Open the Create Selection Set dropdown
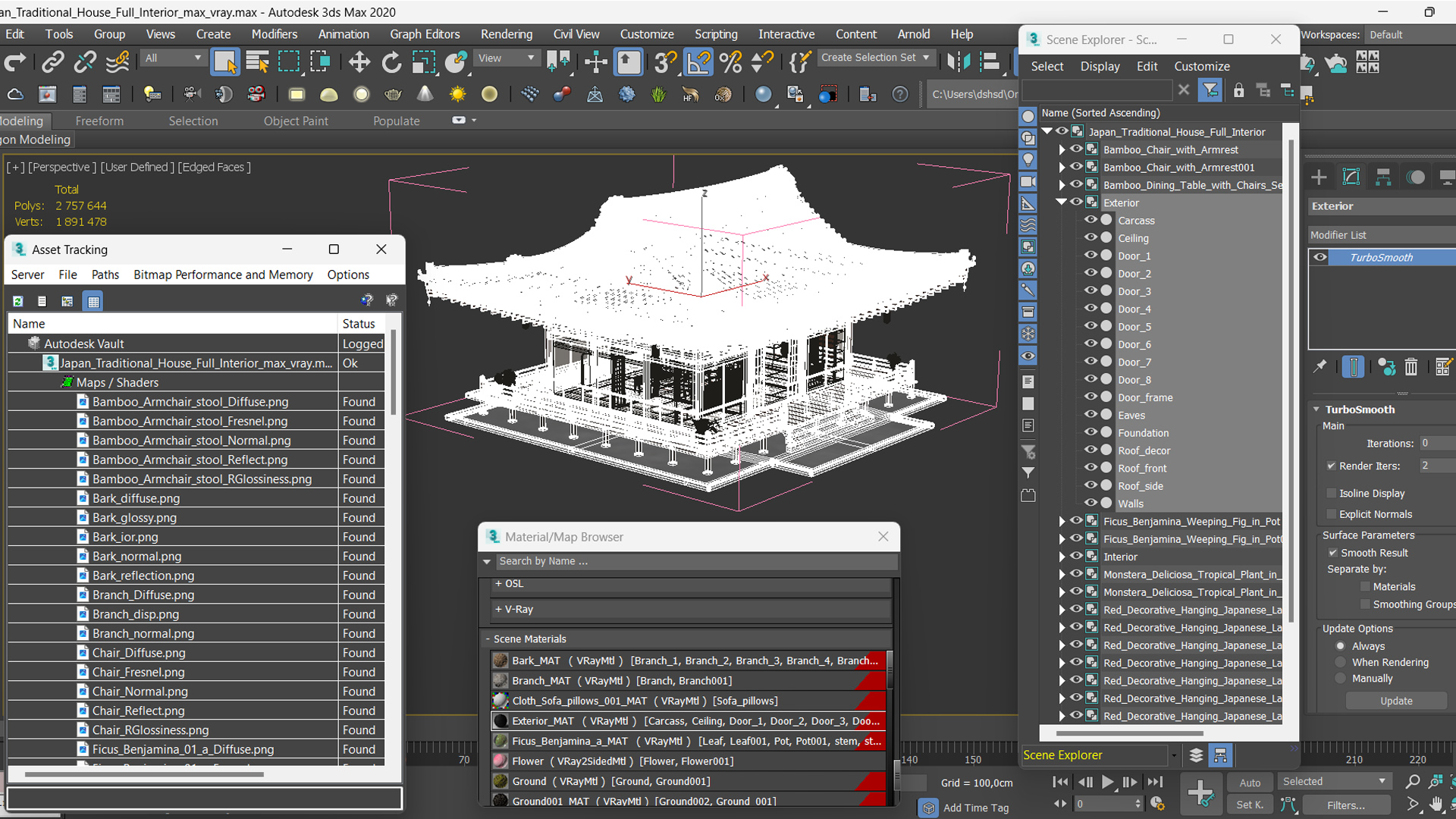The image size is (1456, 819). pos(876,58)
